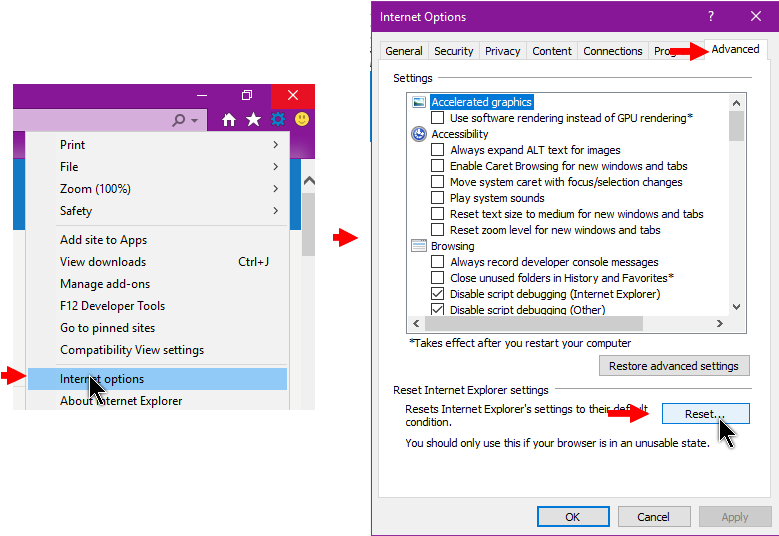
Task: Check Reset zoom level for new windows
Action: (437, 230)
